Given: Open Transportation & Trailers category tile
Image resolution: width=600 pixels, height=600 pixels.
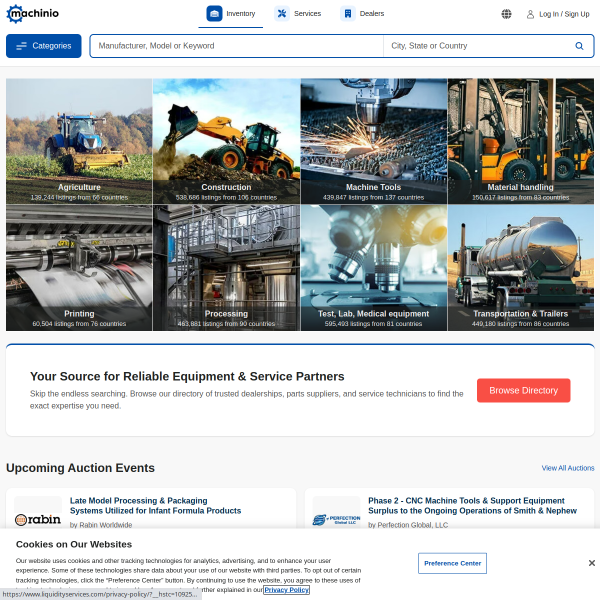Looking at the screenshot, I should pyautogui.click(x=521, y=267).
